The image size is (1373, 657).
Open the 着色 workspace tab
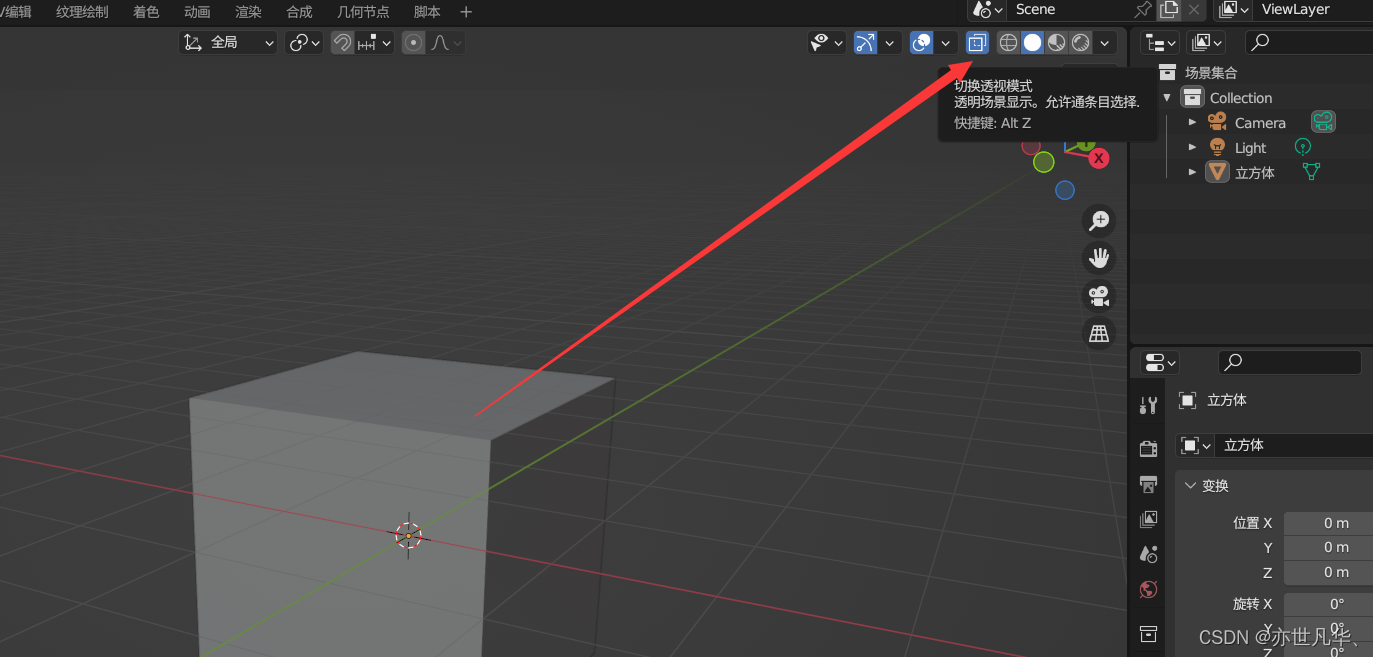[x=146, y=12]
